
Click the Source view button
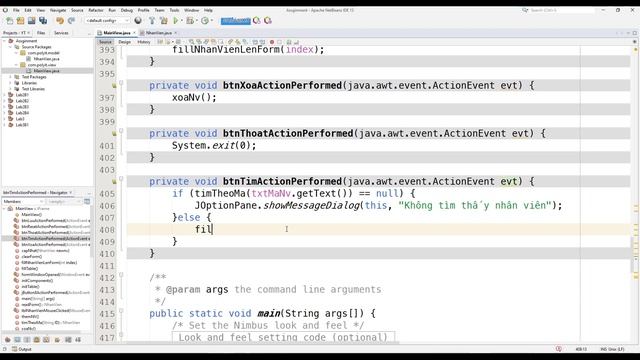(x=105, y=42)
